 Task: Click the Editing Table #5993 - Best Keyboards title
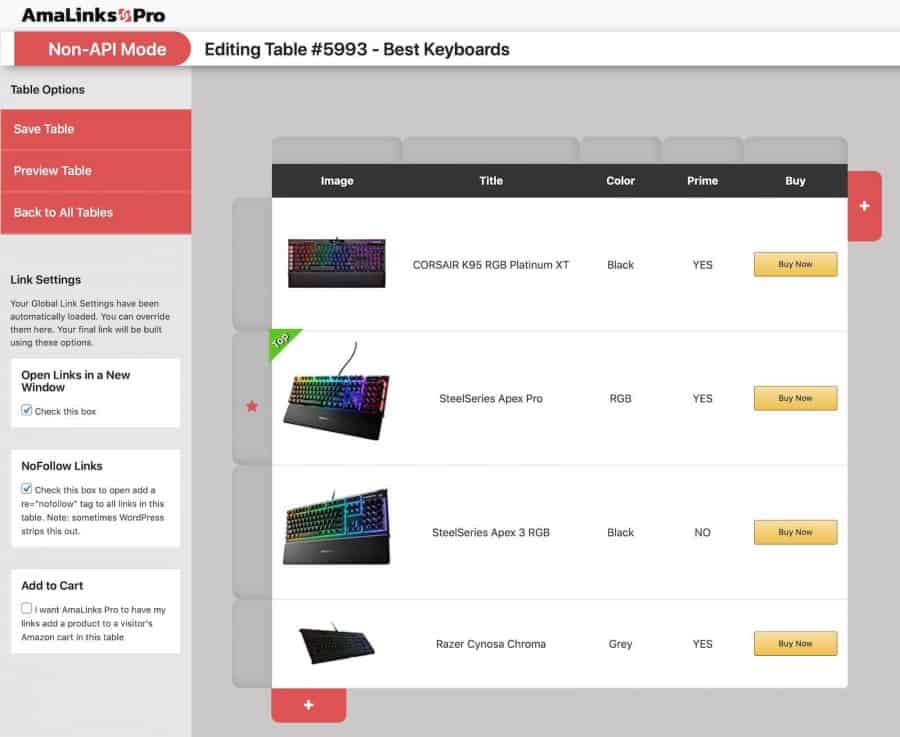(x=357, y=49)
